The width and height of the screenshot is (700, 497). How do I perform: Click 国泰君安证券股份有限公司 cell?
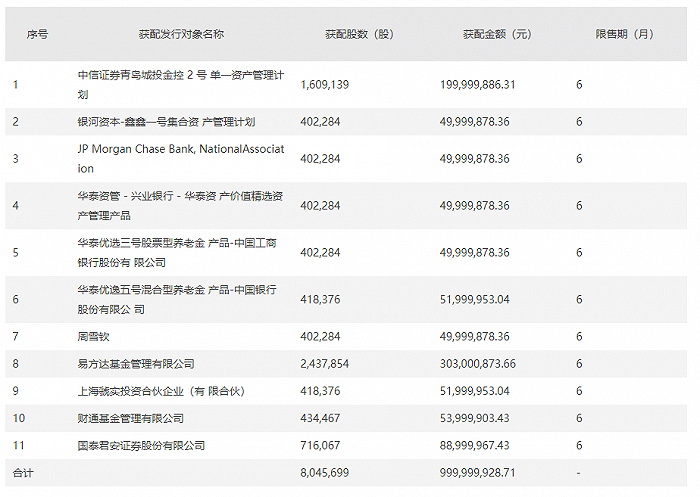(x=141, y=445)
